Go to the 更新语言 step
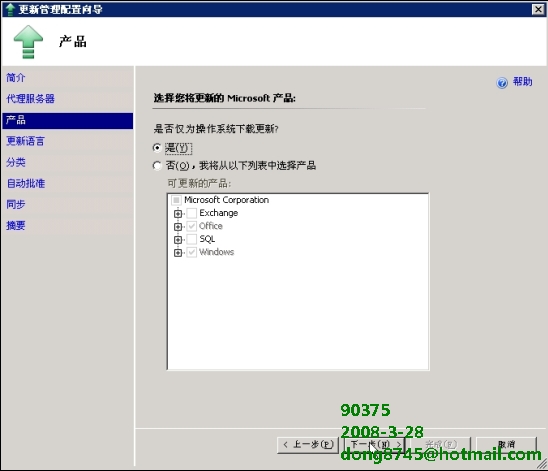Screen dimensions: 548x471 pos(26,141)
